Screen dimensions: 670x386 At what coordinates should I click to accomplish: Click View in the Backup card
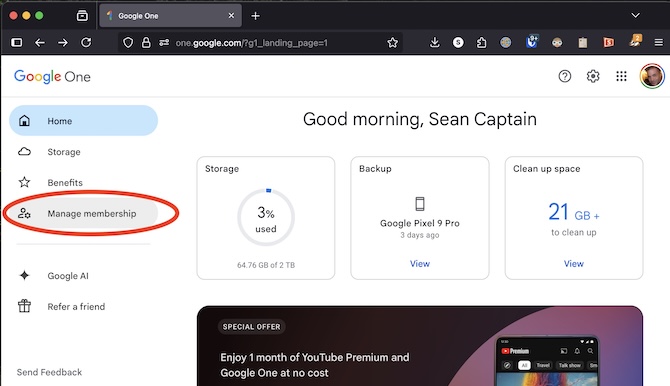(420, 264)
